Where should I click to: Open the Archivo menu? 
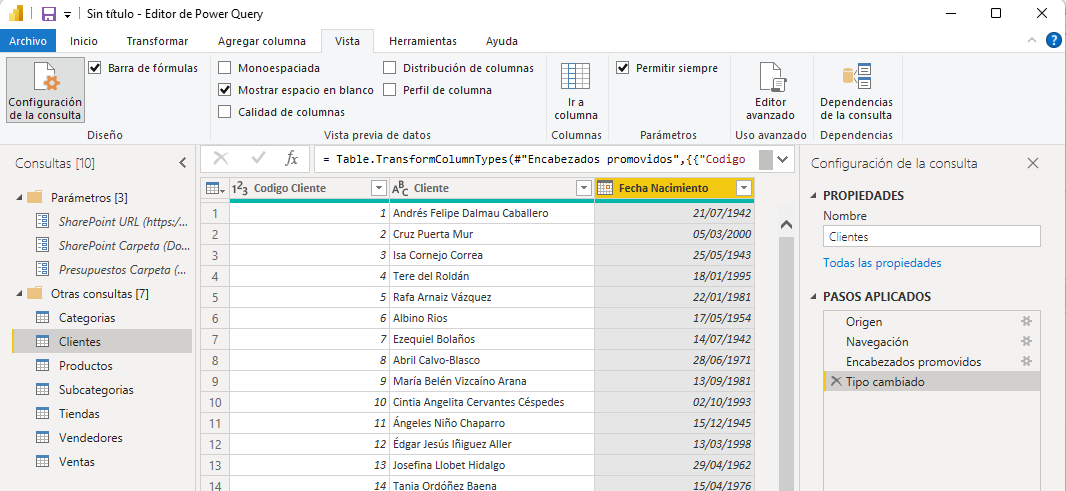coord(28,41)
